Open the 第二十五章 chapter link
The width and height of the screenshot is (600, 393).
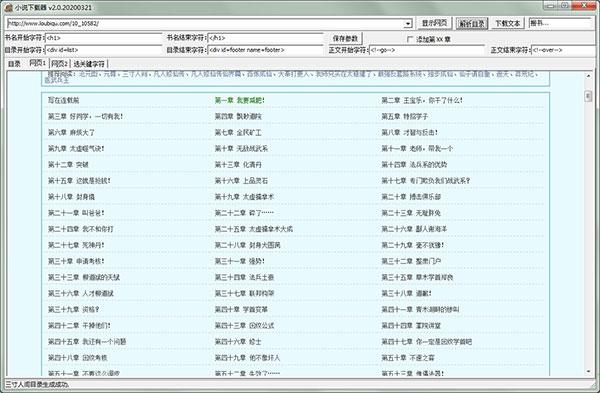[254, 229]
